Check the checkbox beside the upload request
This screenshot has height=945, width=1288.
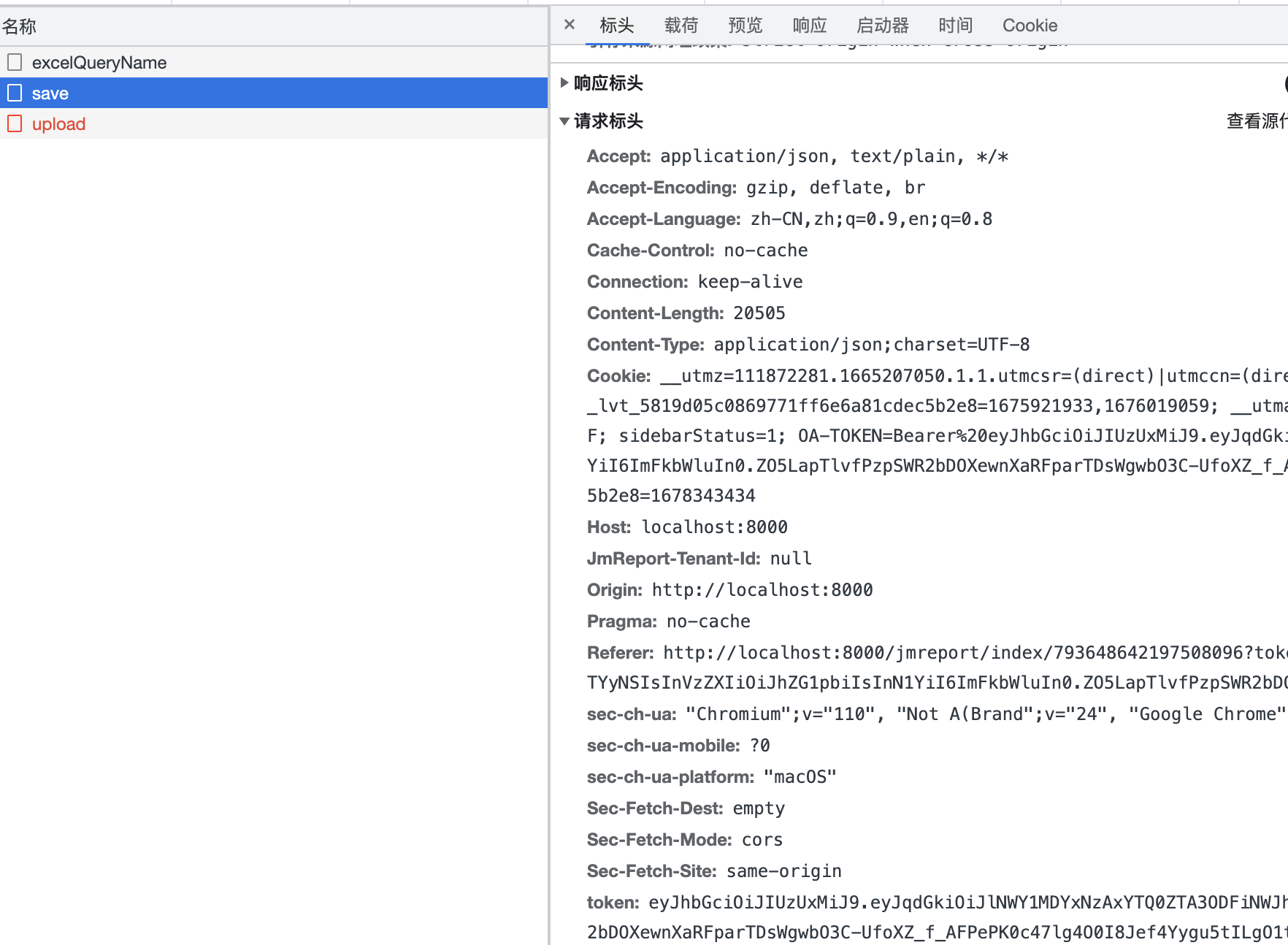coord(15,123)
